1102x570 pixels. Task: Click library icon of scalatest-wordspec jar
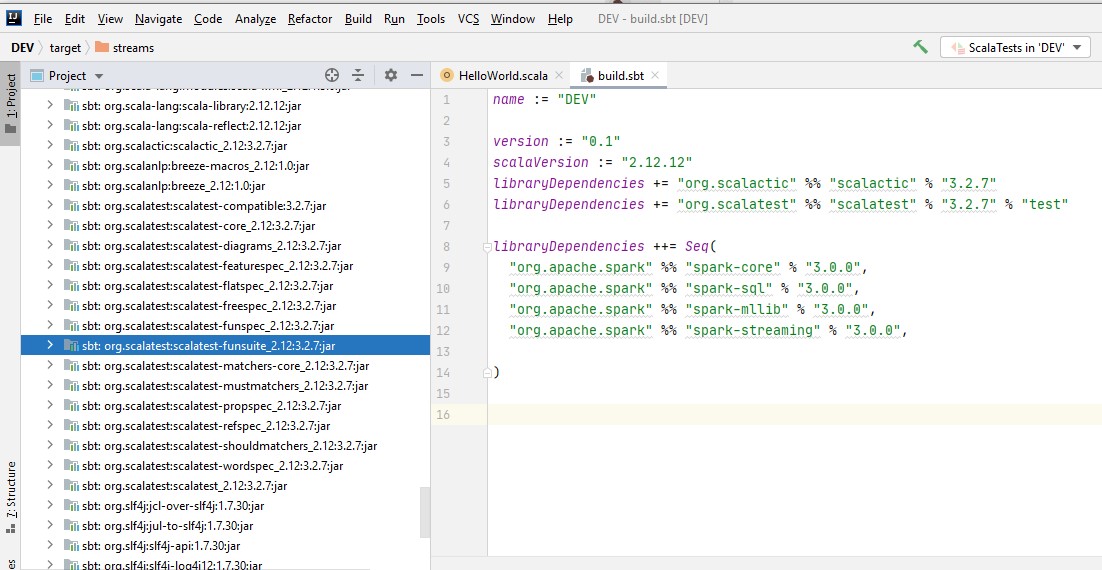coord(70,465)
